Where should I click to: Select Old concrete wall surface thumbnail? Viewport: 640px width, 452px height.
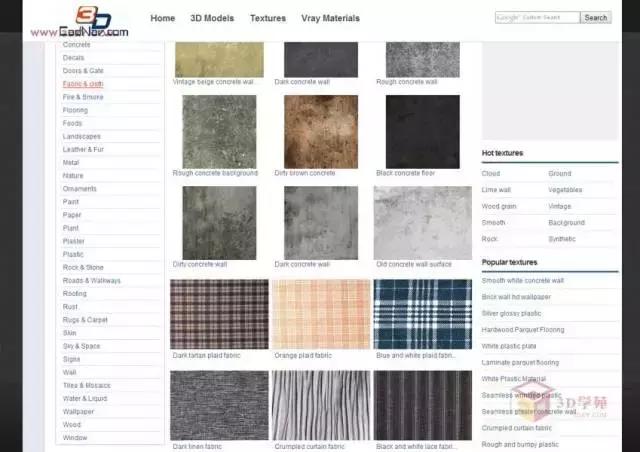point(422,222)
